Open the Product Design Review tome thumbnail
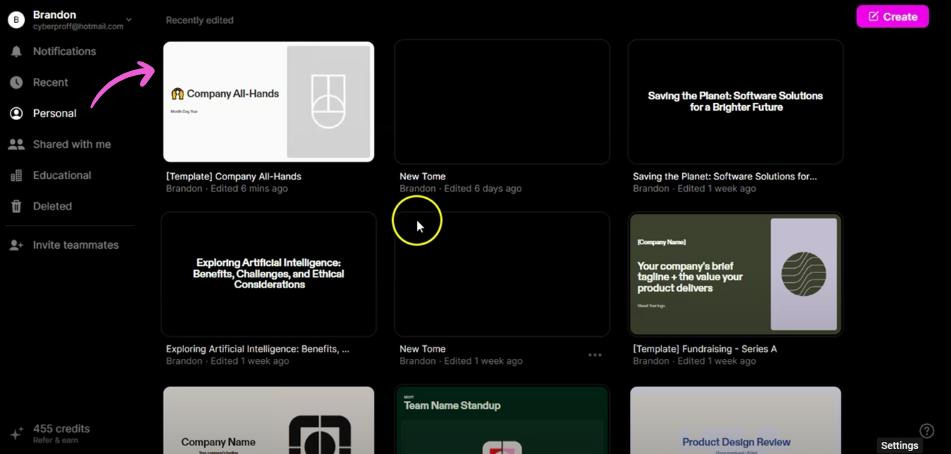The height and width of the screenshot is (454, 951). (735, 420)
